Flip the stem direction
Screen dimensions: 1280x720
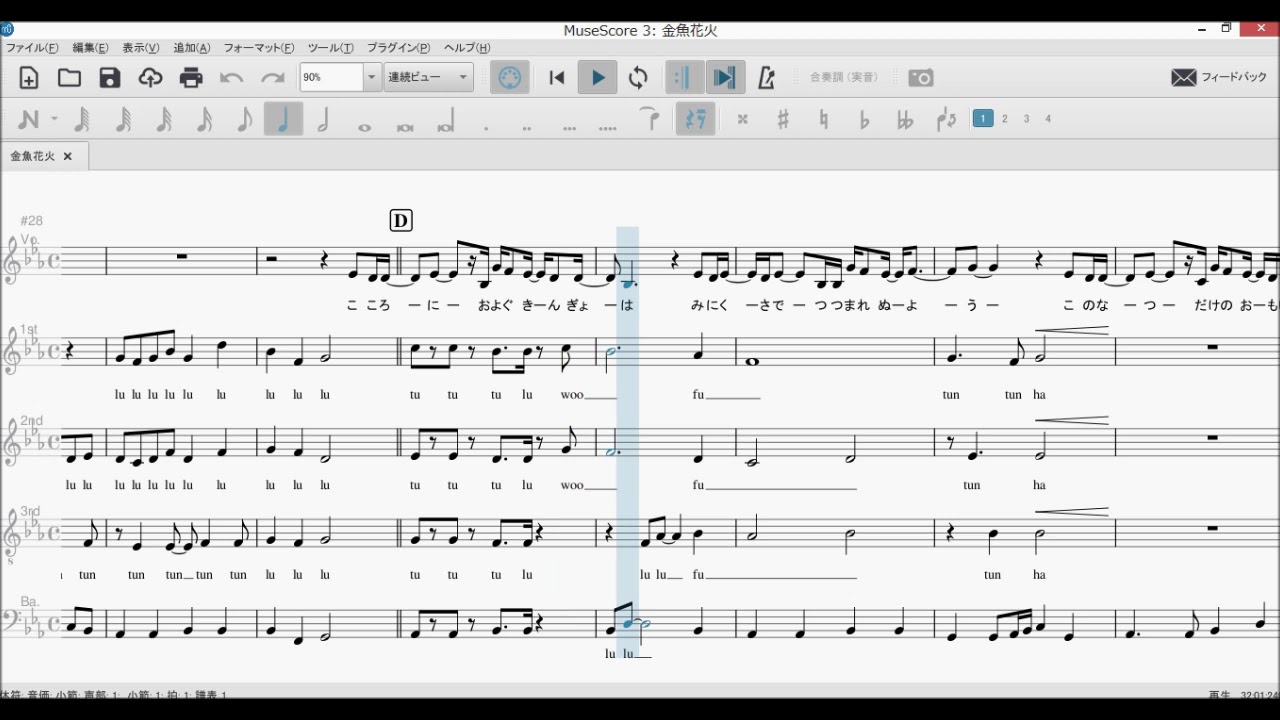point(946,120)
